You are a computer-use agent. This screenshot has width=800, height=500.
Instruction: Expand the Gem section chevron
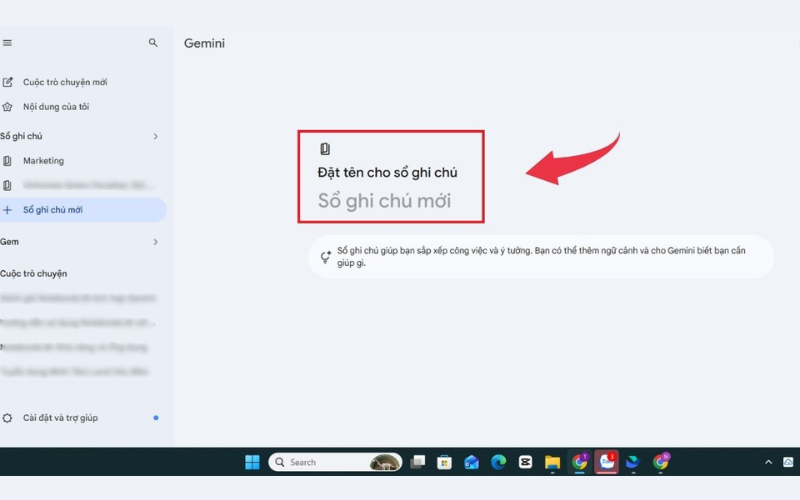pos(156,242)
